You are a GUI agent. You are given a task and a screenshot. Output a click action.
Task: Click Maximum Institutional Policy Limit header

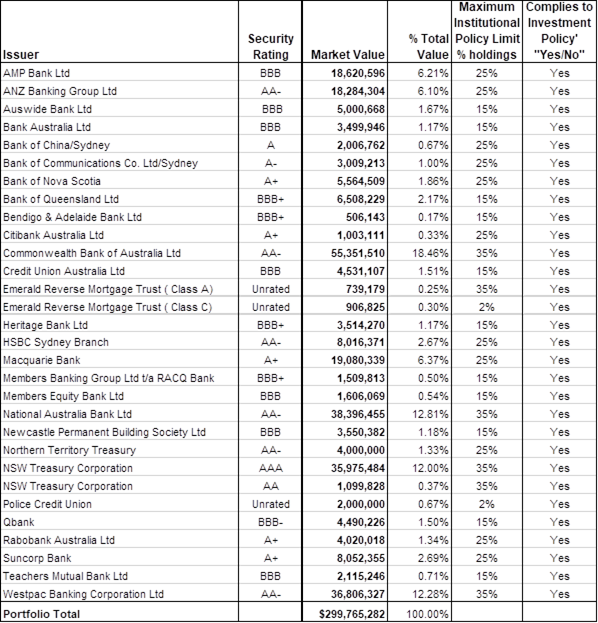pos(487,31)
